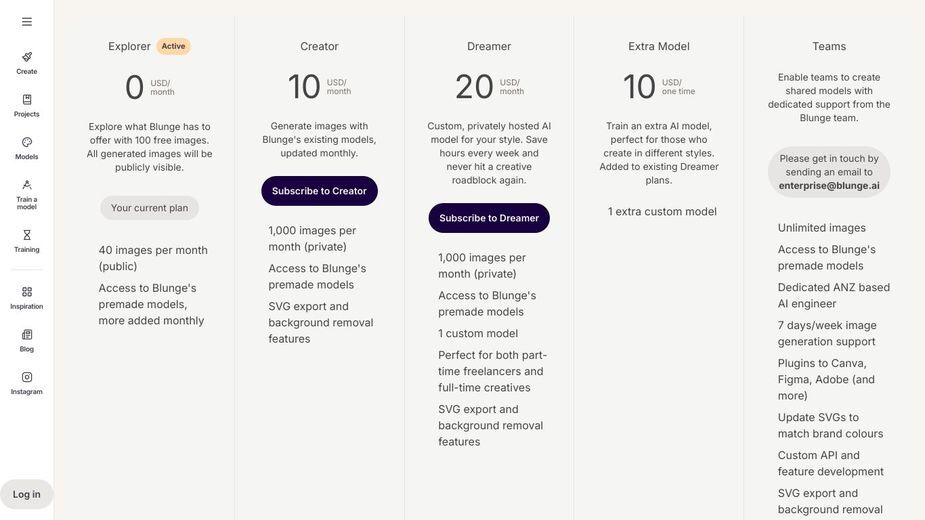Open the Inspiration grid icon
The image size is (925, 520).
[27, 292]
